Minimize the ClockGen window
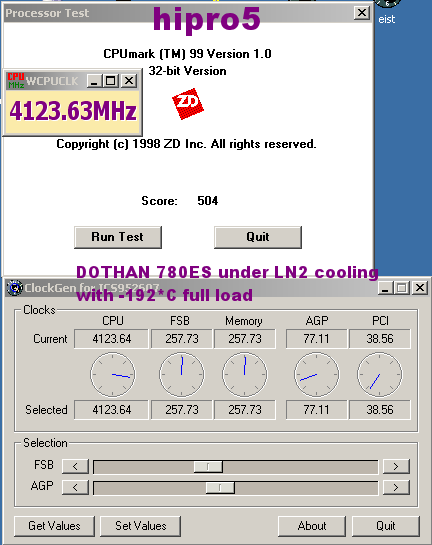 pos(385,288)
